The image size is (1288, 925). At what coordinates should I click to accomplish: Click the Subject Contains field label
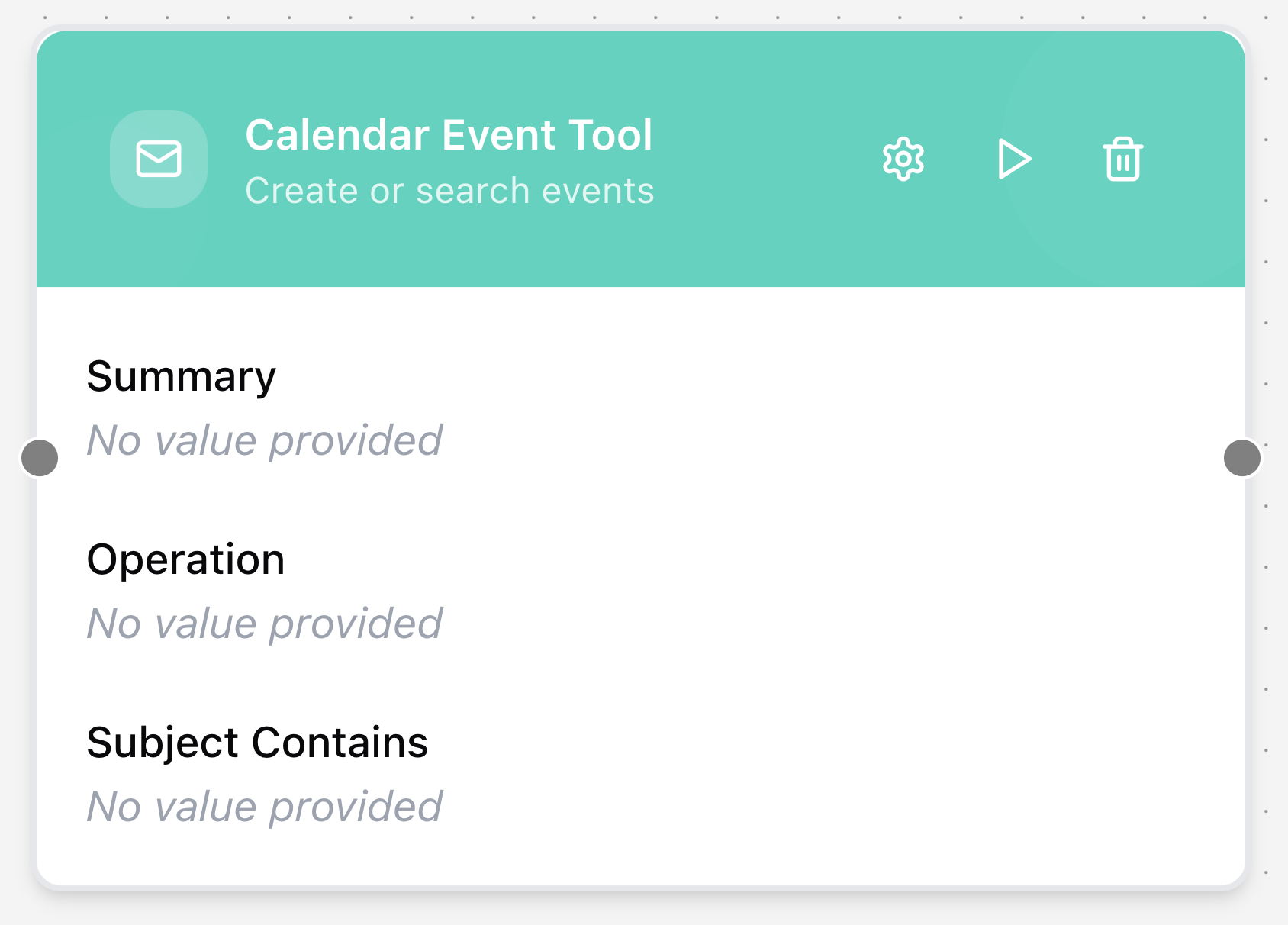click(257, 743)
